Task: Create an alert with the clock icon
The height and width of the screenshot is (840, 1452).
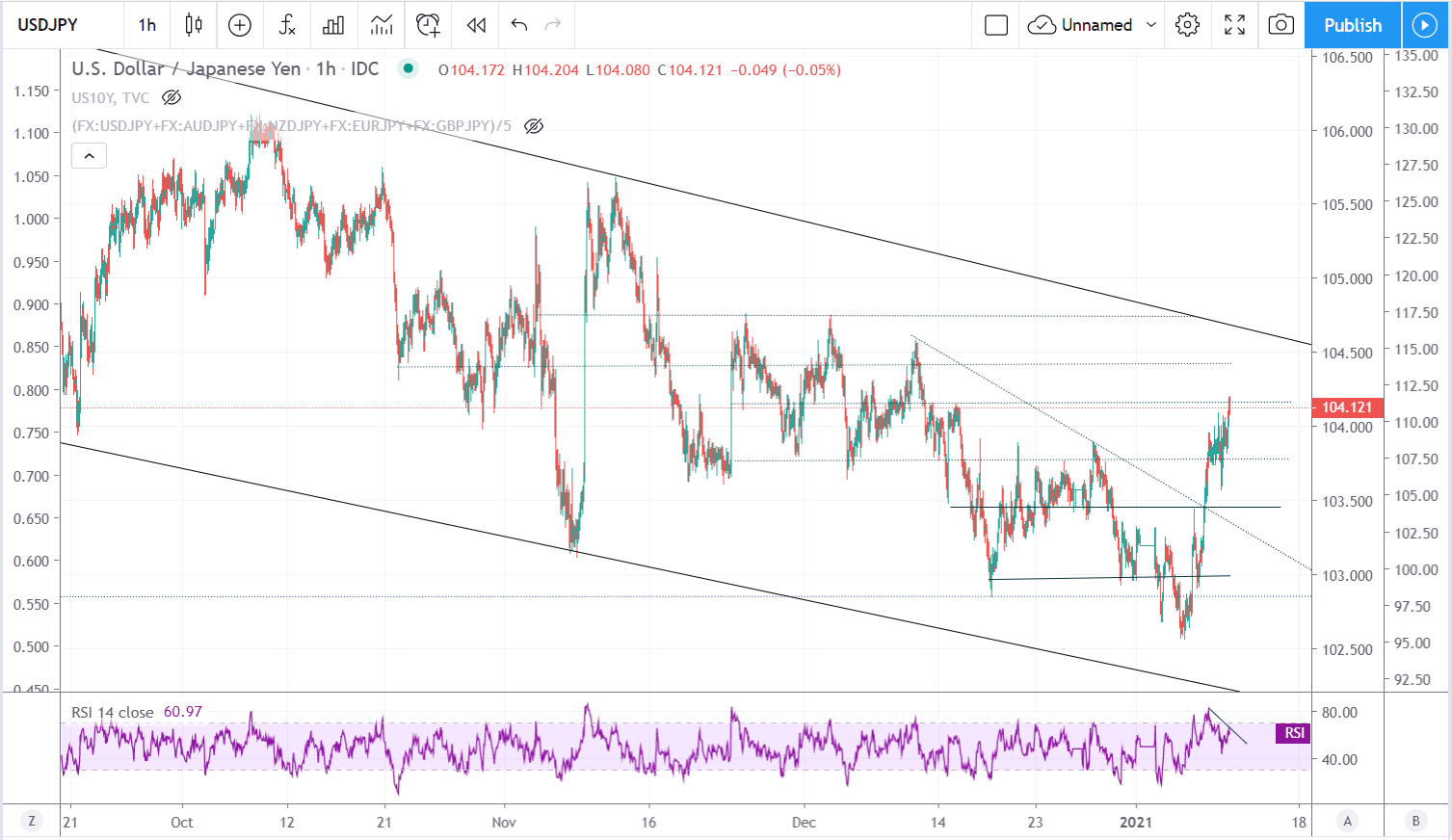Action: [x=429, y=25]
